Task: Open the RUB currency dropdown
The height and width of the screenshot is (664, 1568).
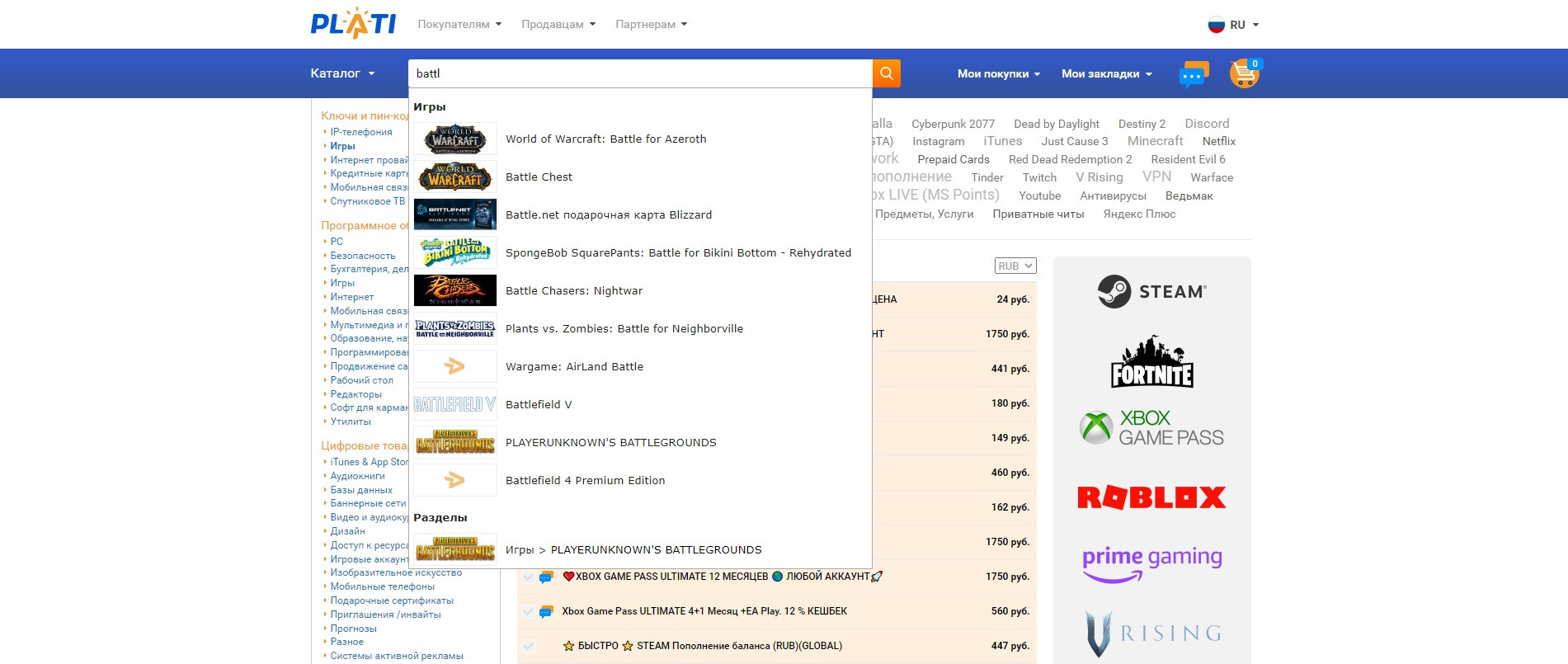Action: pos(1015,266)
